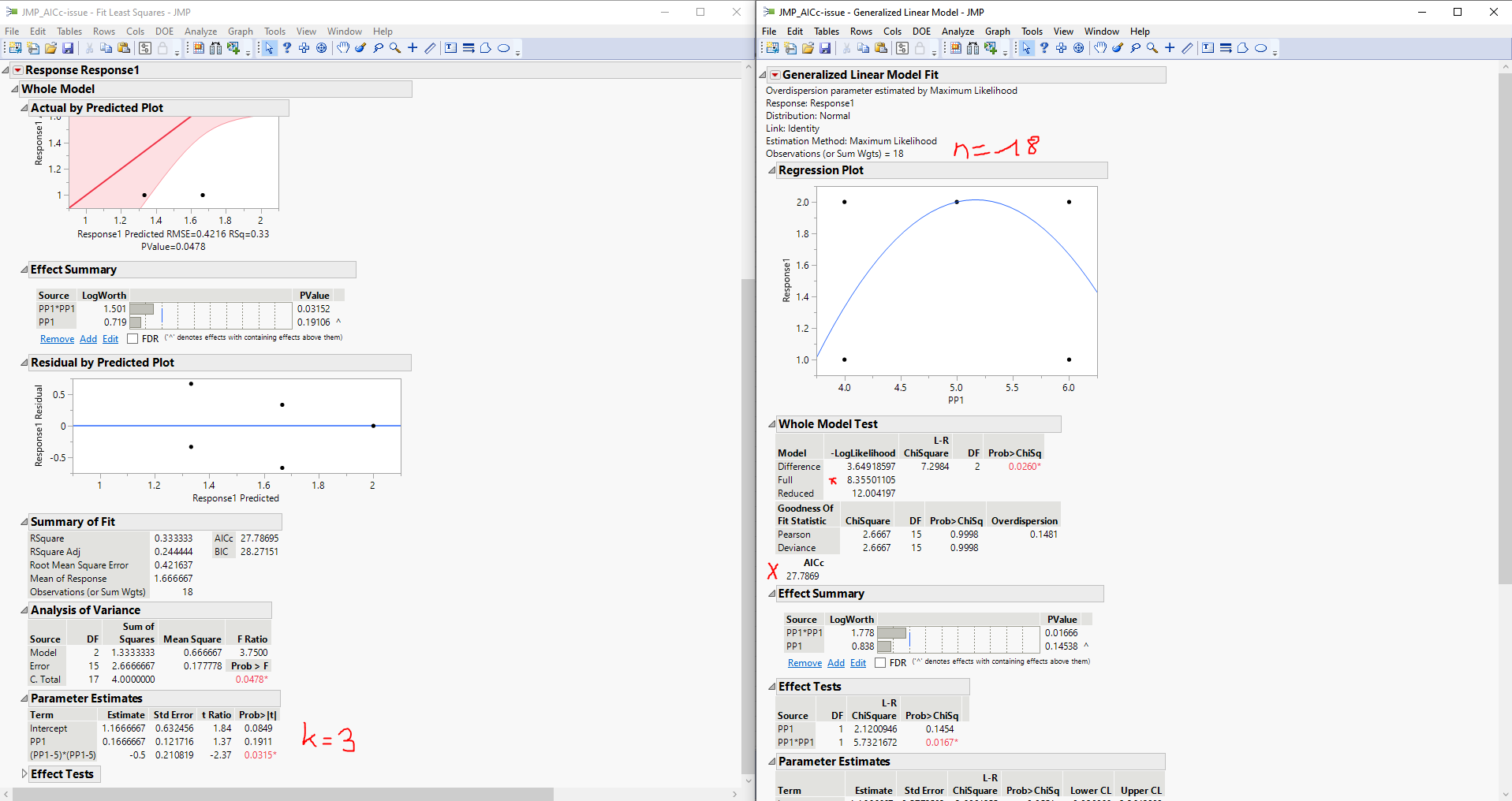Select PP1*PP1 row in Generalized Linear Model Effect Summary

(938, 633)
